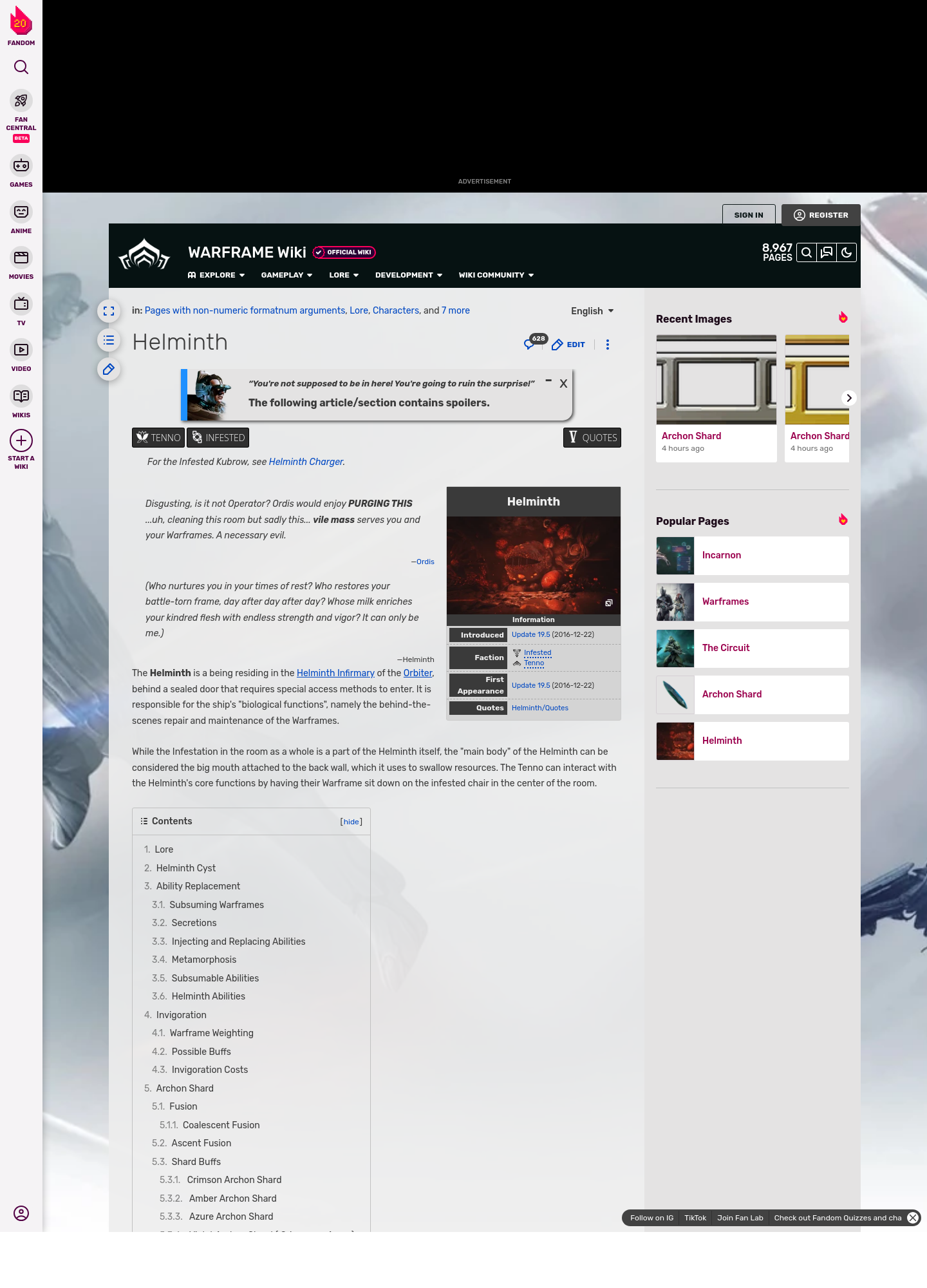Screen dimensions: 927x1288
Task: Minimize the spoiler warning banner
Action: click(548, 381)
